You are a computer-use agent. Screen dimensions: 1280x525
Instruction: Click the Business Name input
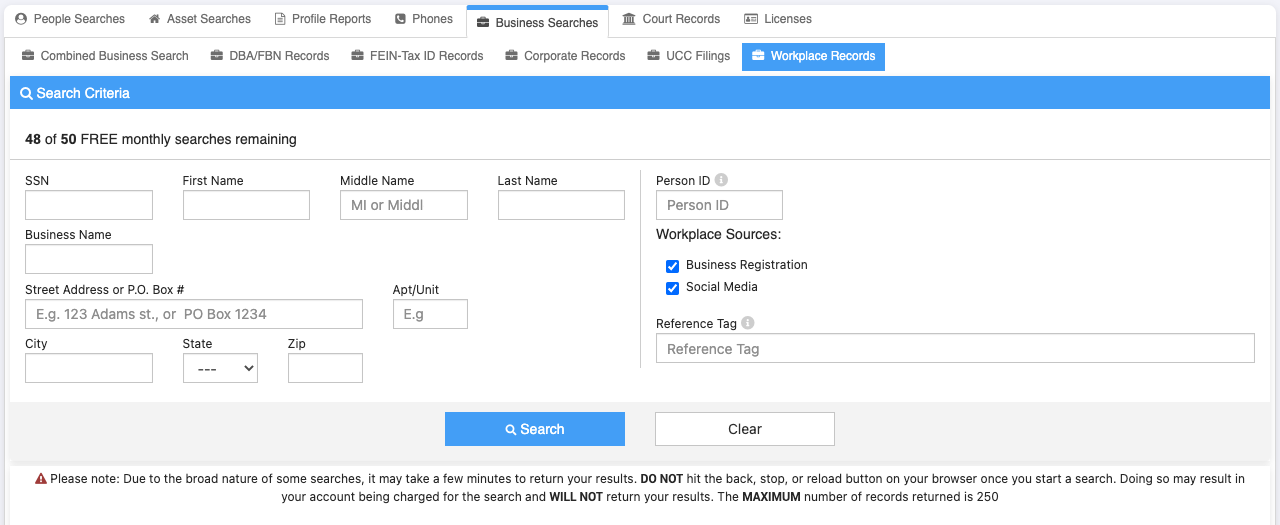pyautogui.click(x=89, y=259)
